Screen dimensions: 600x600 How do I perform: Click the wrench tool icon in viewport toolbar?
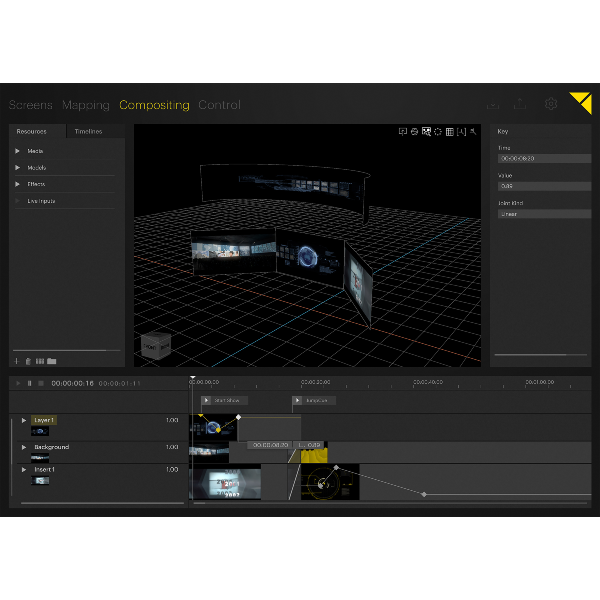click(473, 132)
